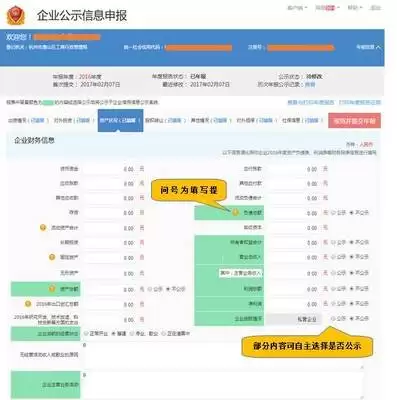Switch to the 出资情况 tab
Image resolution: width=397 pixels, height=400 pixels.
[x=28, y=120]
